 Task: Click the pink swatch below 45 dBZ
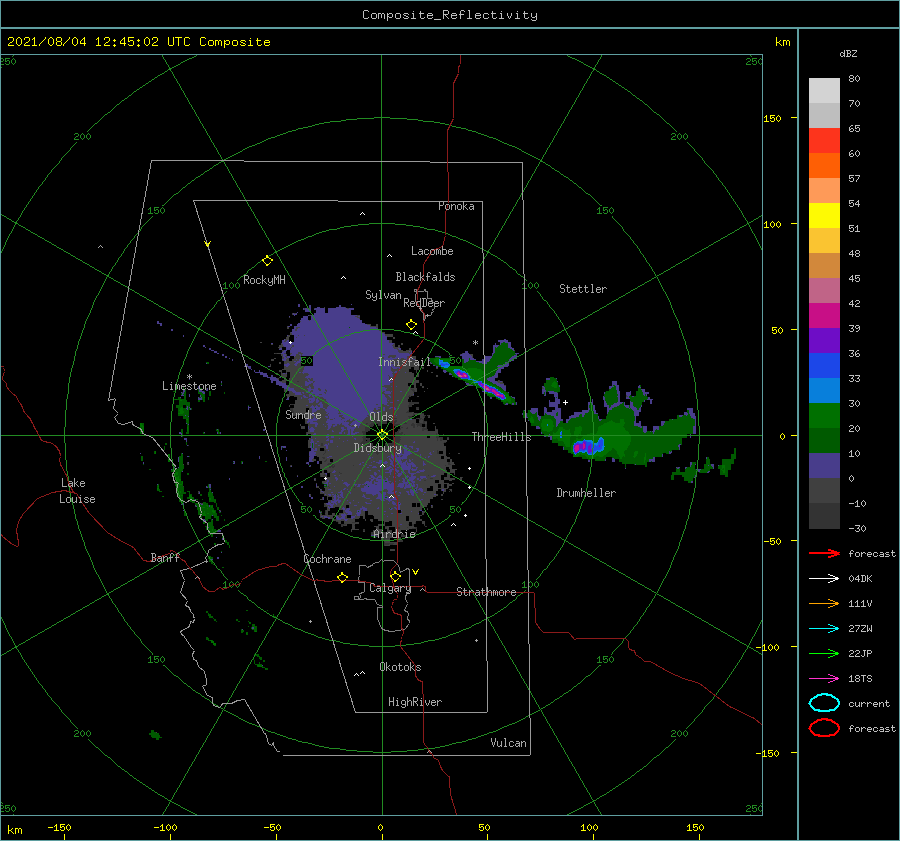[x=824, y=291]
